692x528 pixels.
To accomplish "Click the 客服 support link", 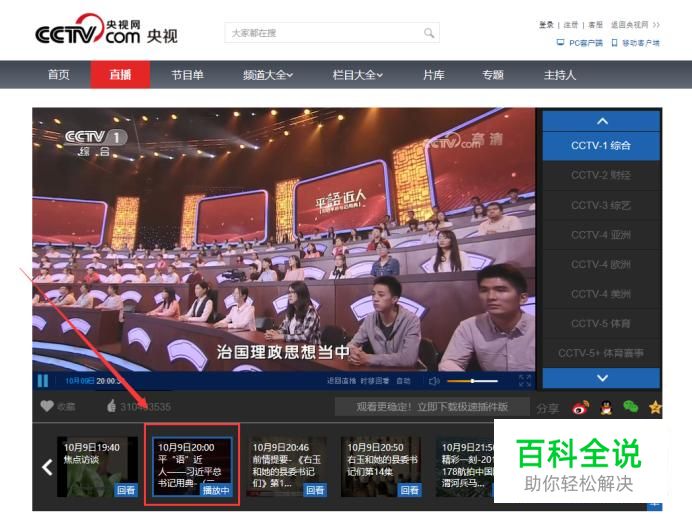I will click(x=595, y=25).
